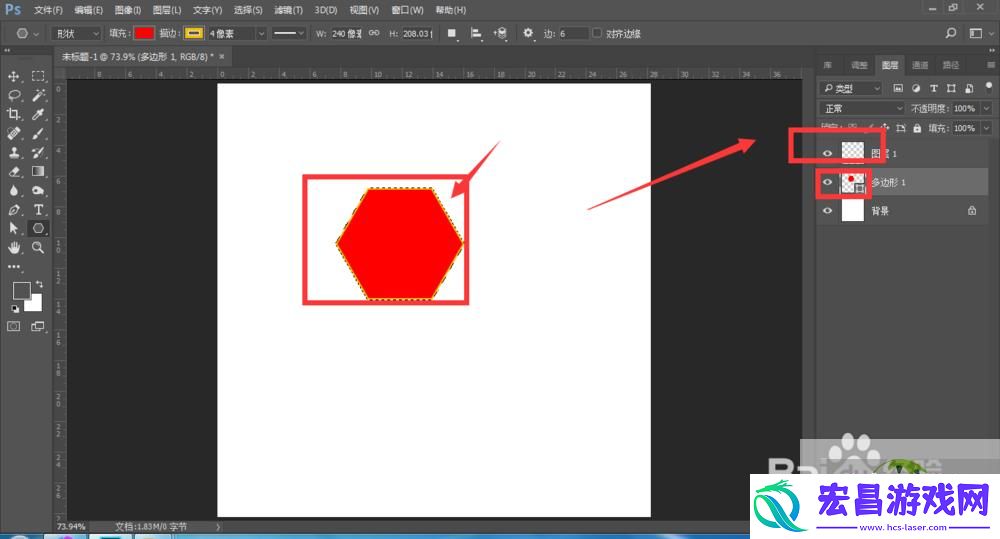Toggle lock all for layer
1000x539 pixels.
pos(917,128)
